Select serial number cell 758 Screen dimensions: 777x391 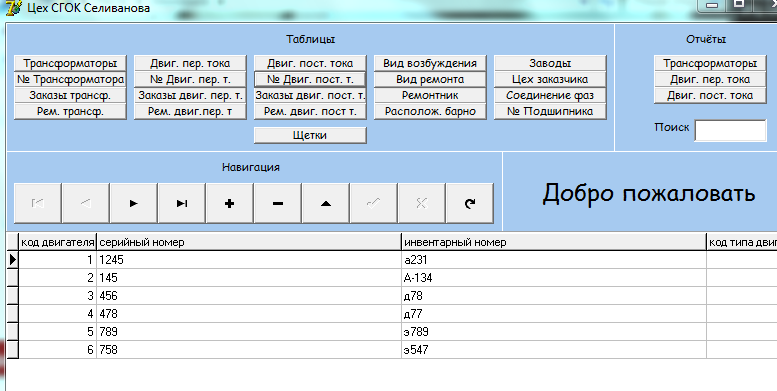pyautogui.click(x=249, y=350)
